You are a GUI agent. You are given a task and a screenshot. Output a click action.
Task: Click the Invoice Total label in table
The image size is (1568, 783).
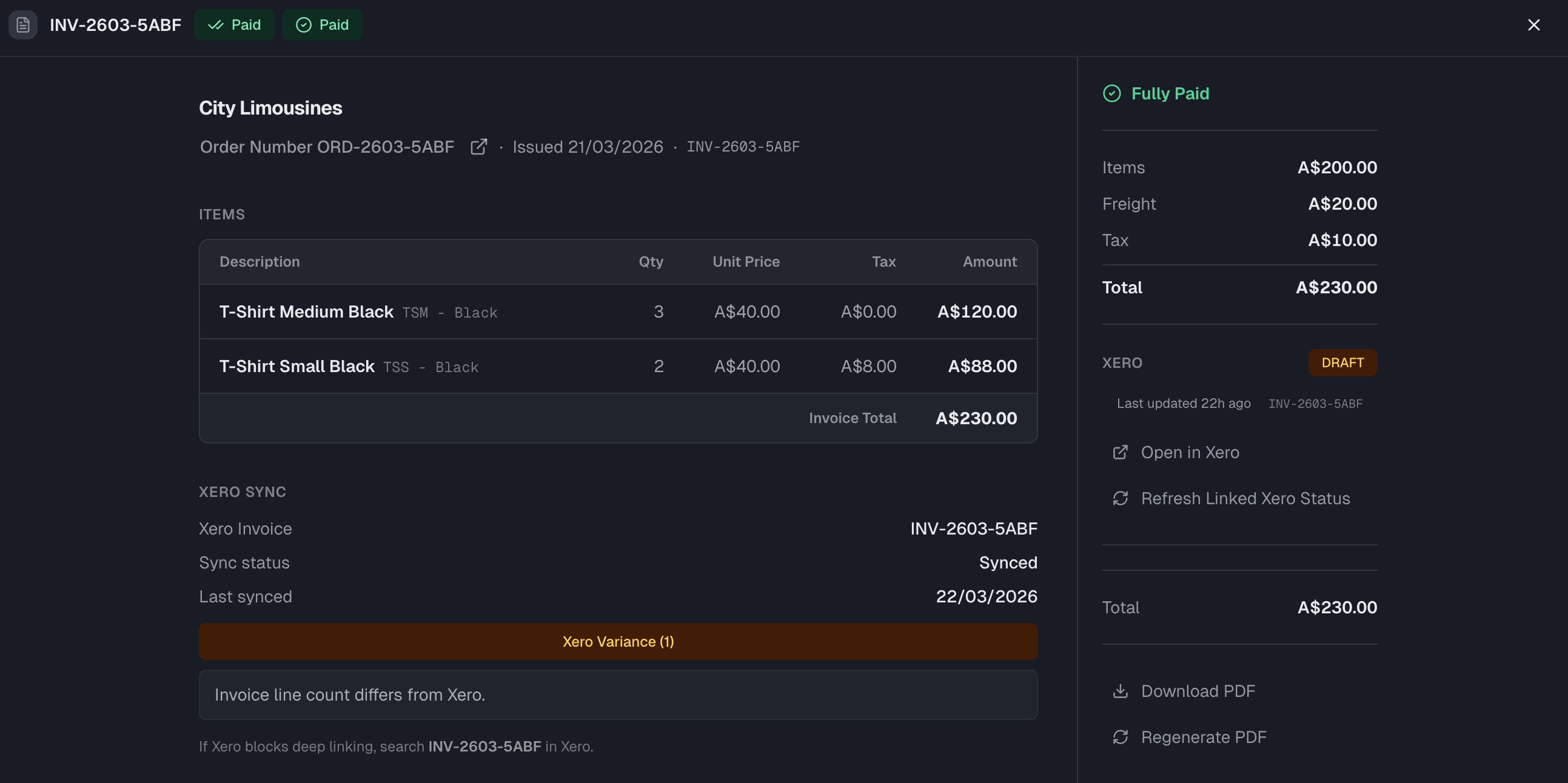tap(852, 418)
